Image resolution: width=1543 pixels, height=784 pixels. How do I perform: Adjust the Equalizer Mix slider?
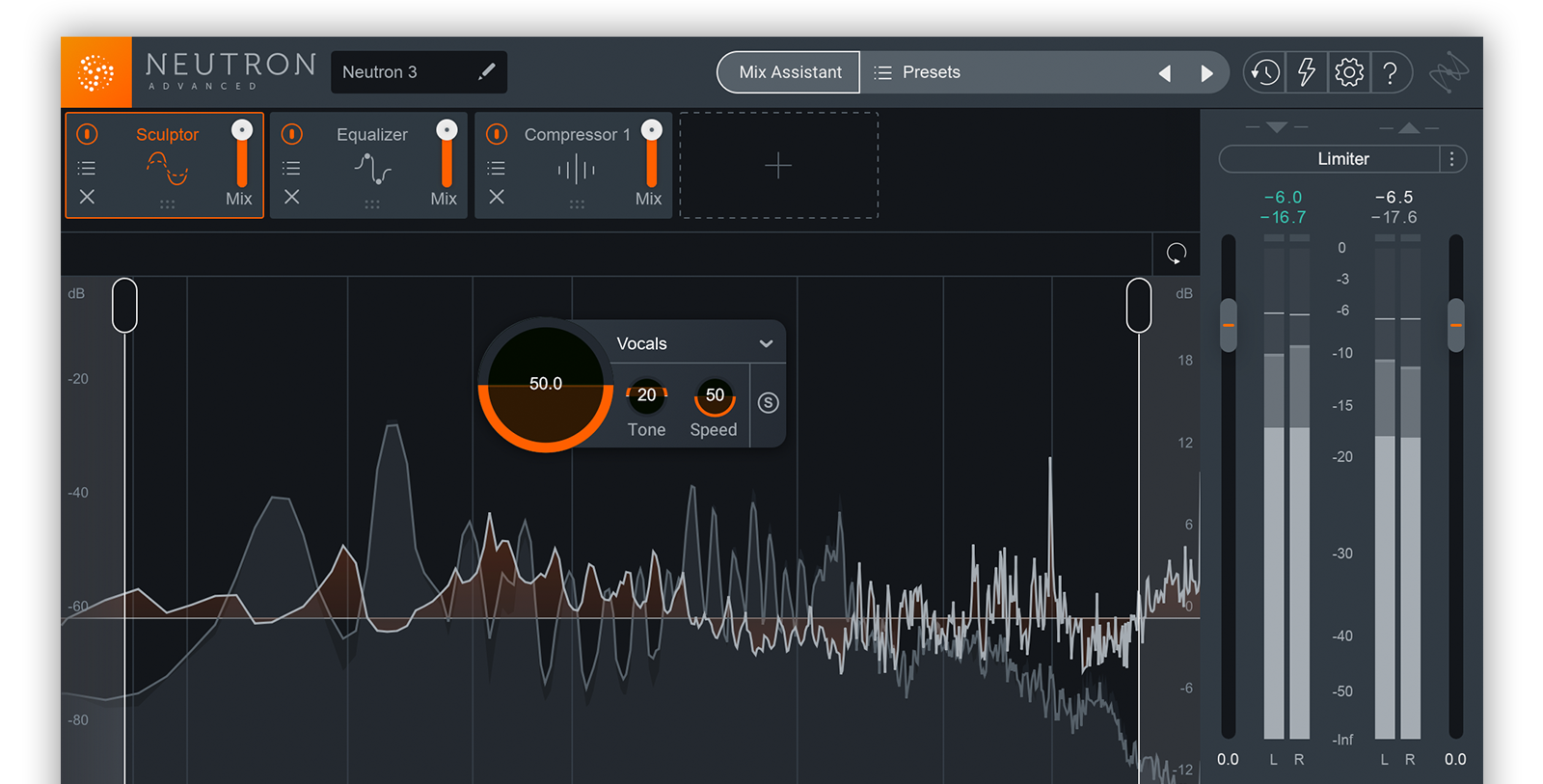click(447, 154)
